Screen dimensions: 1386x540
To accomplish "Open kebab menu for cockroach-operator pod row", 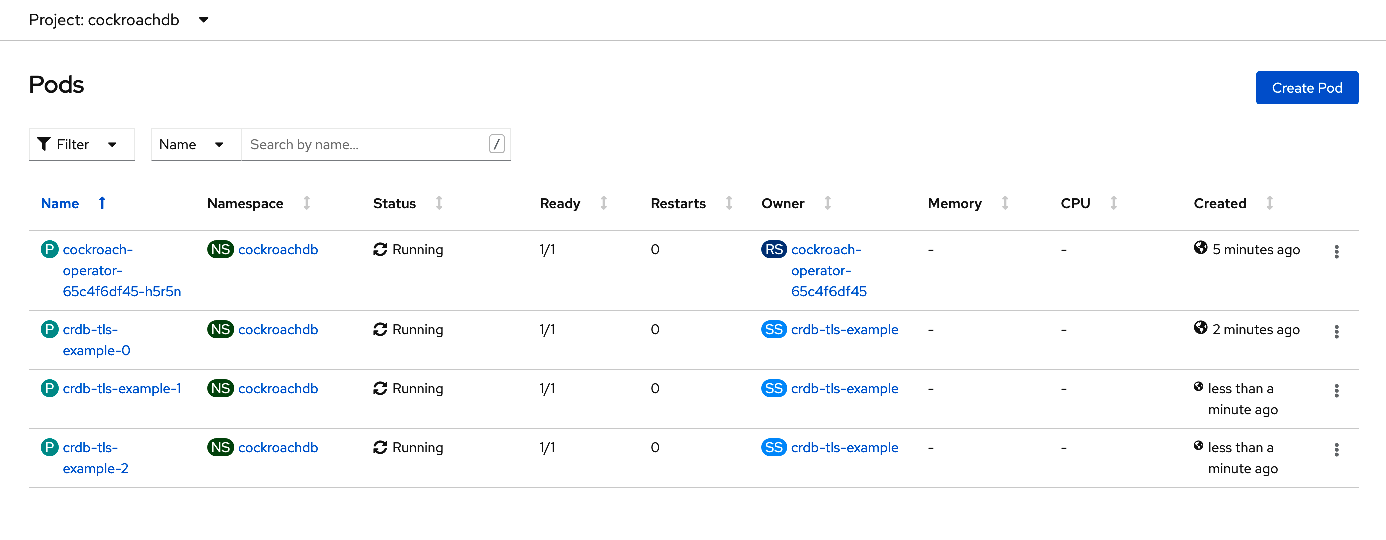I will [1336, 252].
